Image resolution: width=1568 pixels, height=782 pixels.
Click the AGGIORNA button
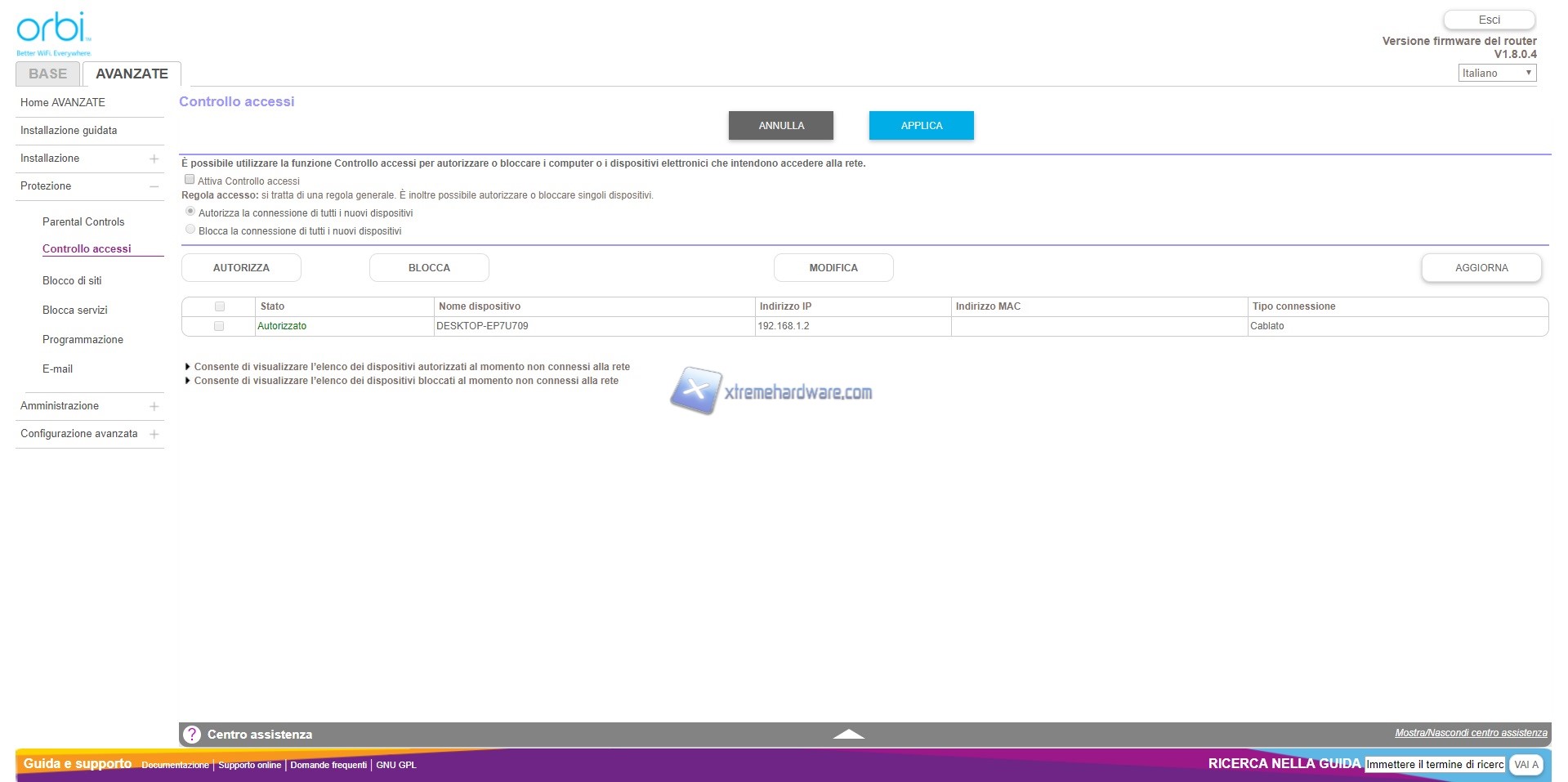pos(1481,268)
